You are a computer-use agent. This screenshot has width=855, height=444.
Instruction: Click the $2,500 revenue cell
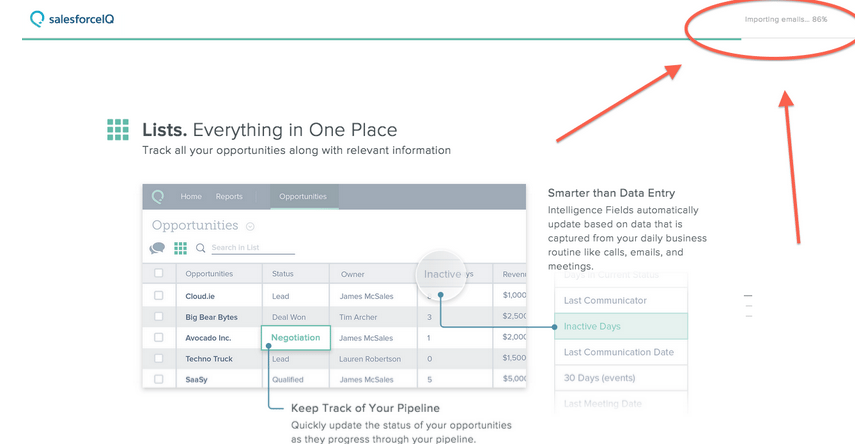[x=514, y=316]
